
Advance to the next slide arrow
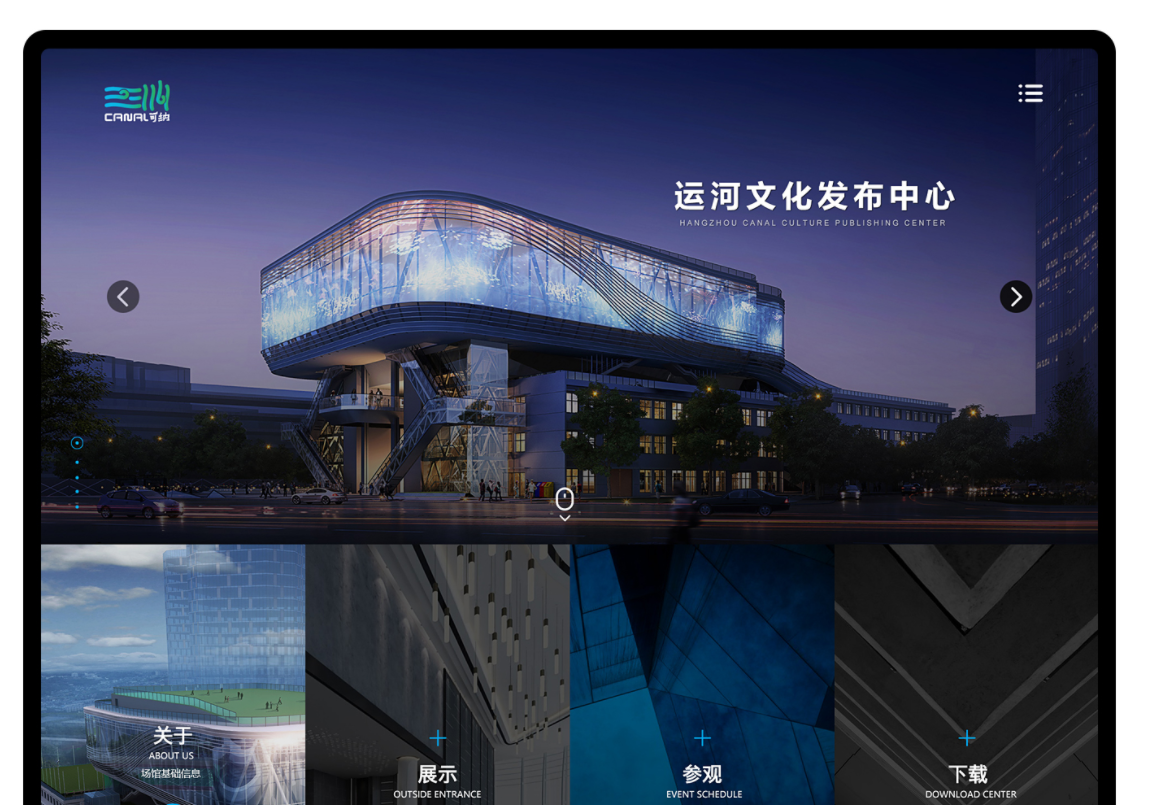[1015, 297]
